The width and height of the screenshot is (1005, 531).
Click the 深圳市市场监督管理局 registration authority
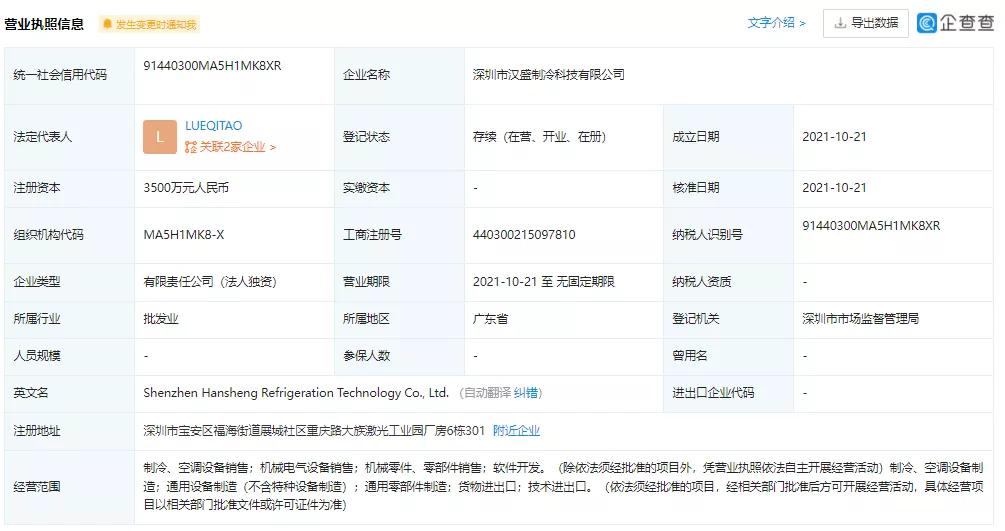coord(860,319)
